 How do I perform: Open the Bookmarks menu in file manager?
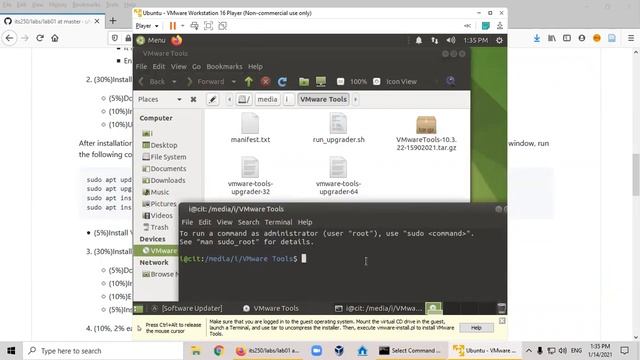point(224,67)
